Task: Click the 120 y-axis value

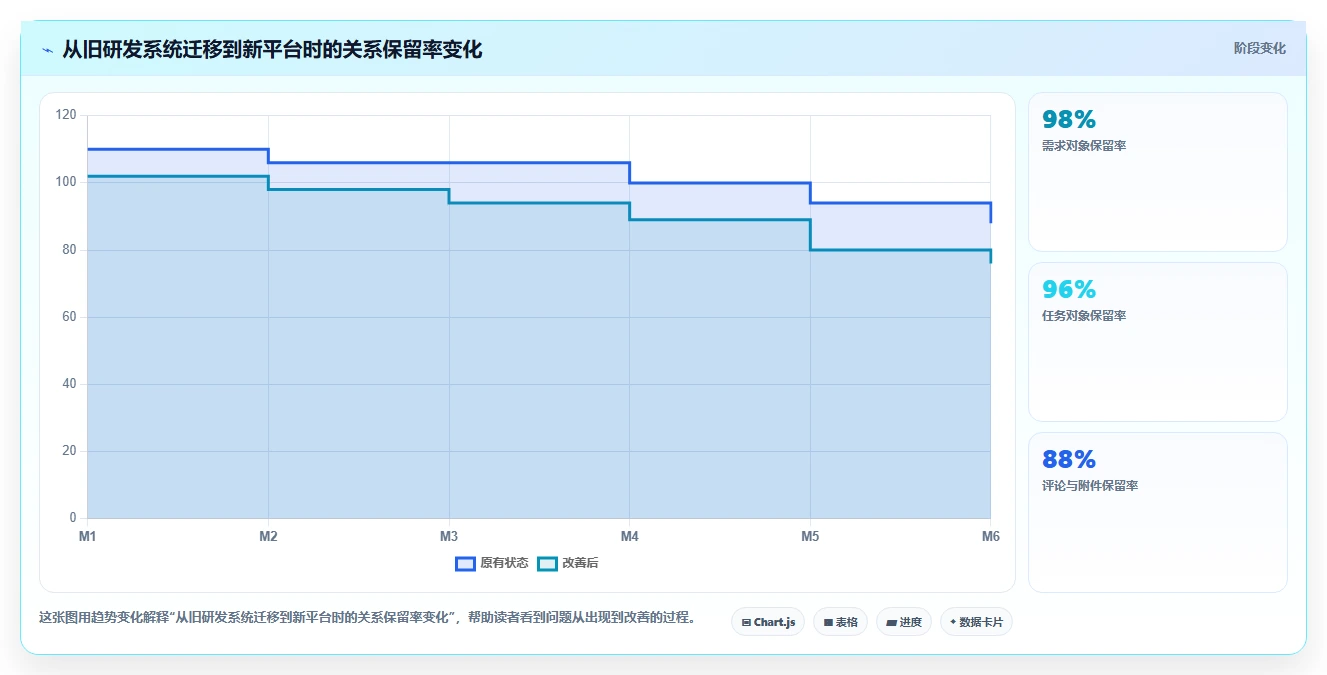Action: point(66,115)
